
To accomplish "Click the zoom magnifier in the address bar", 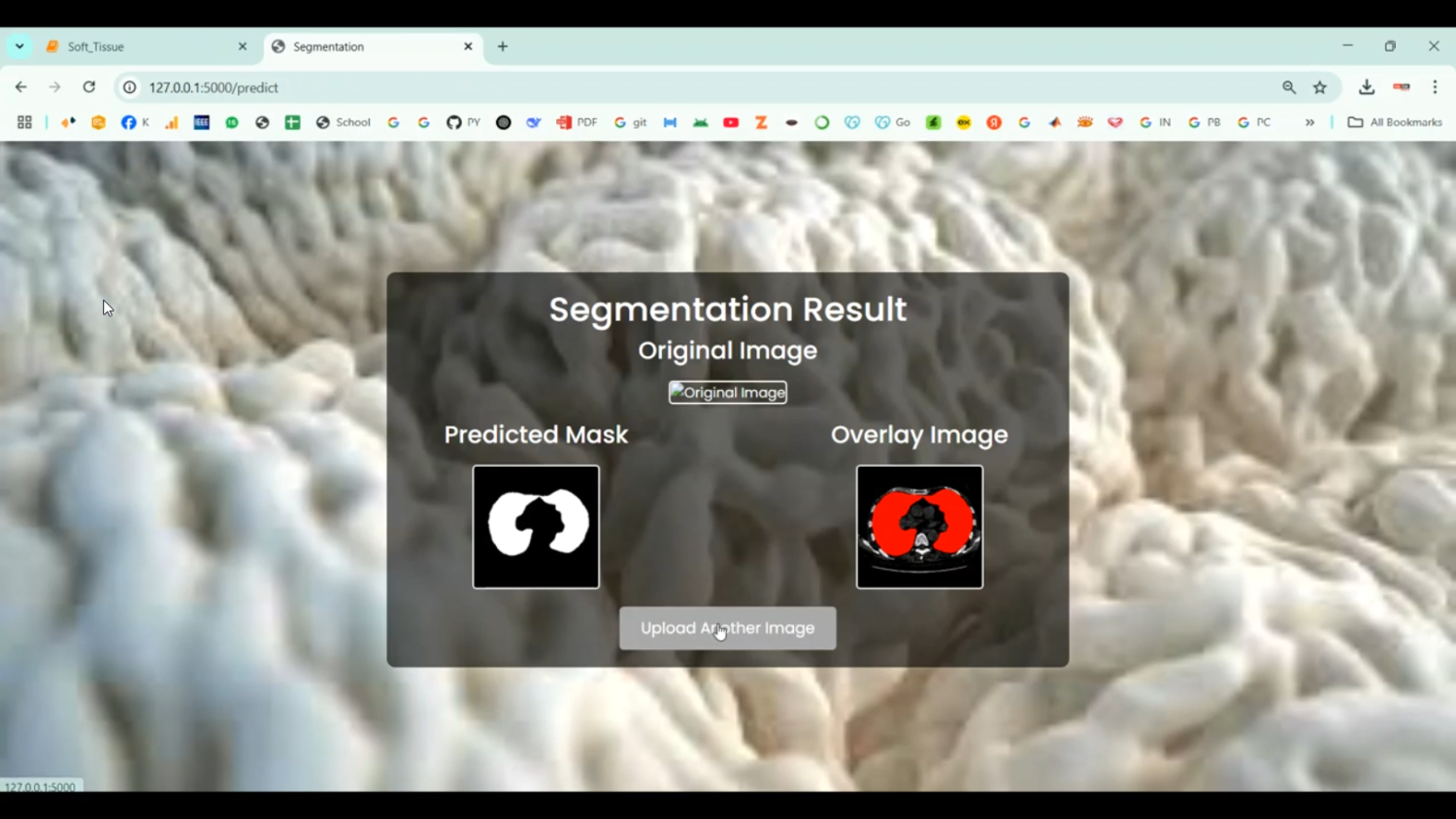I will (1288, 86).
